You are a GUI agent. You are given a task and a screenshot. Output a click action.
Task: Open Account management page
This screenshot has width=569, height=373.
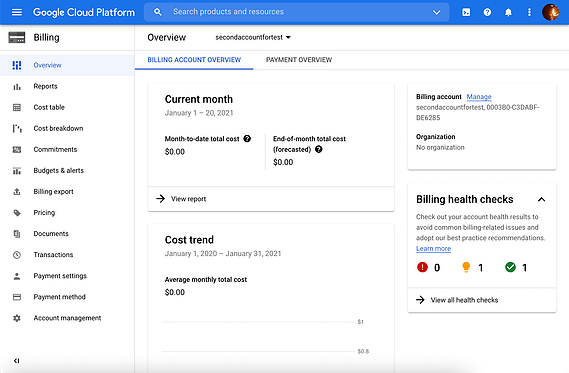(67, 318)
